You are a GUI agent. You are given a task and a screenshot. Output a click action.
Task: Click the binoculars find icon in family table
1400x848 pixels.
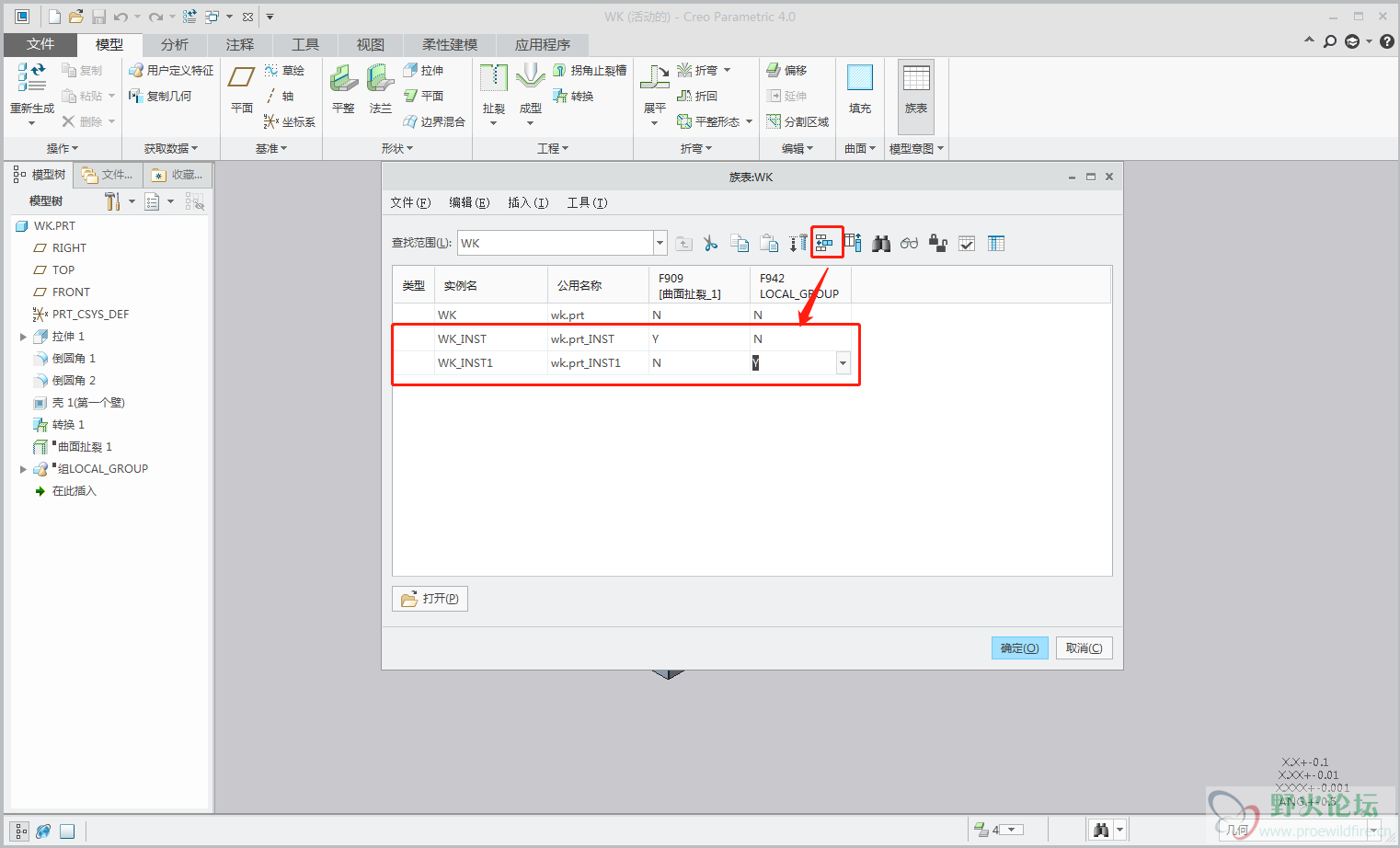(x=881, y=243)
